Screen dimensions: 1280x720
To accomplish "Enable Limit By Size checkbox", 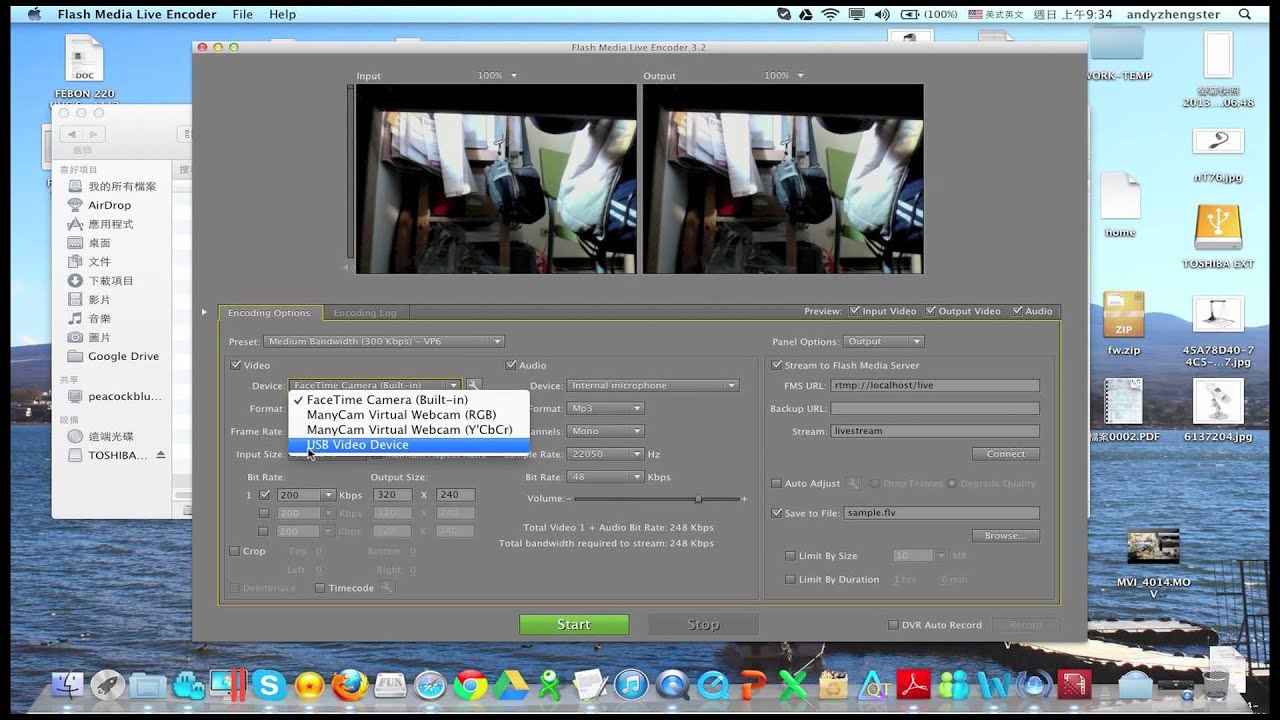I will point(790,556).
